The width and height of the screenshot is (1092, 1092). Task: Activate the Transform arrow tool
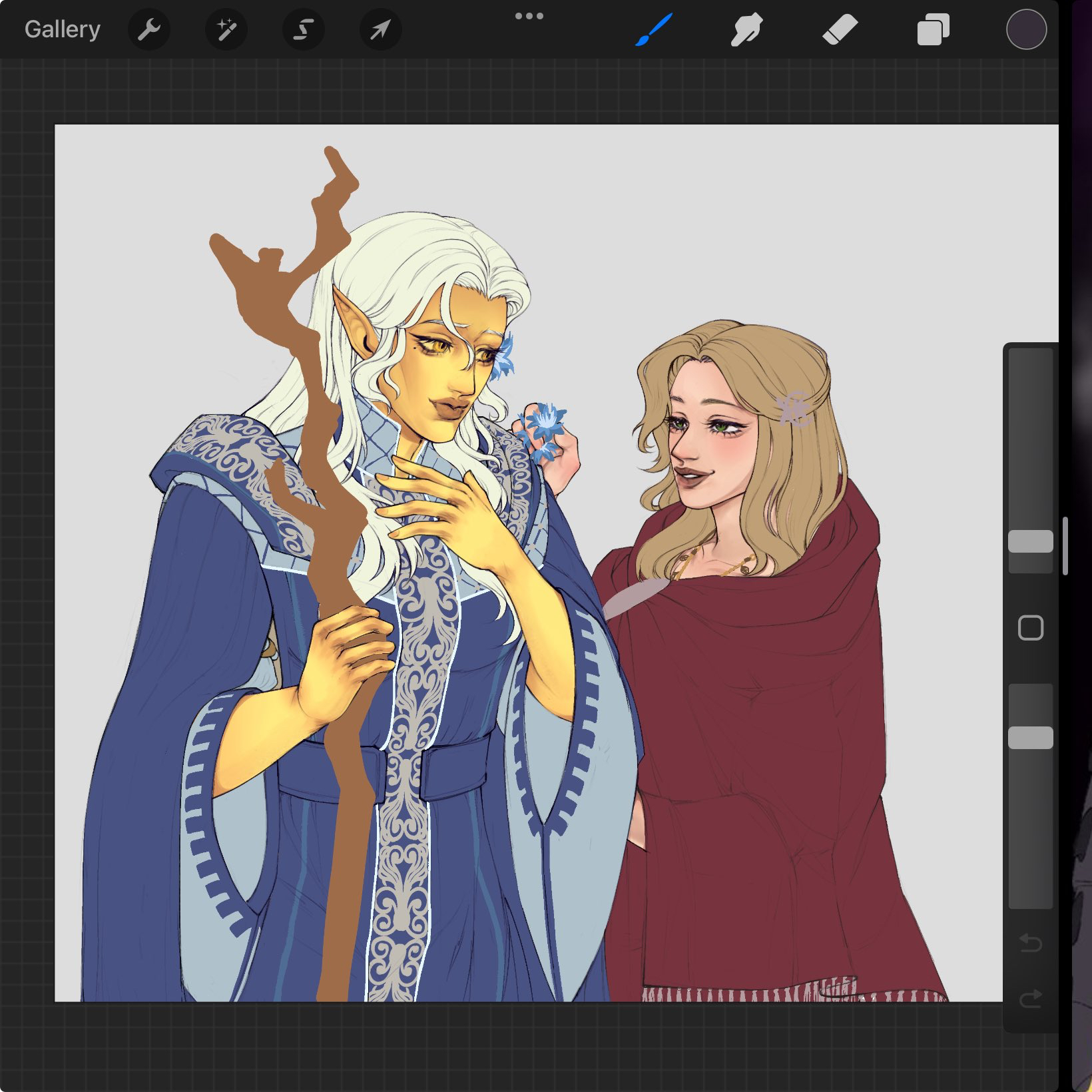click(x=380, y=29)
